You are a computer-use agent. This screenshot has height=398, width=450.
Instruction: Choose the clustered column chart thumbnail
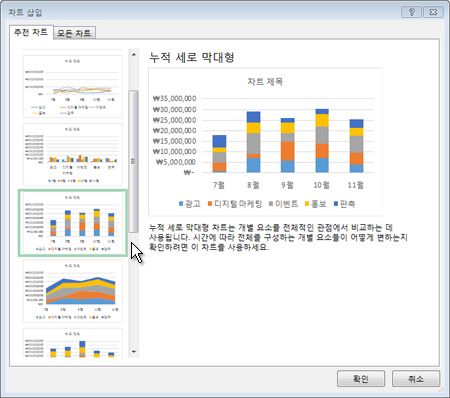[x=73, y=154]
